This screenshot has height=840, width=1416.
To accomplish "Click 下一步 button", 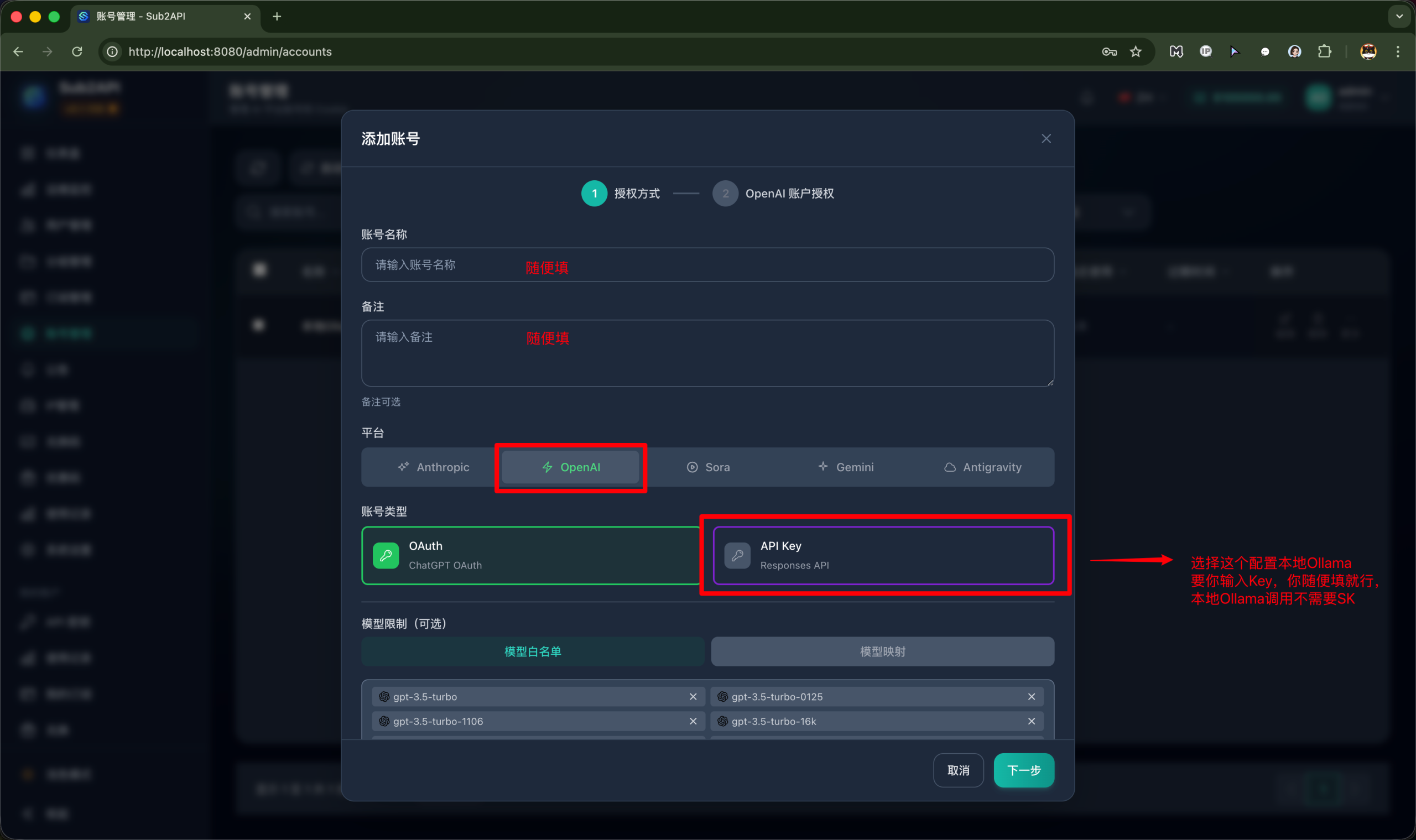I will coord(1023,770).
